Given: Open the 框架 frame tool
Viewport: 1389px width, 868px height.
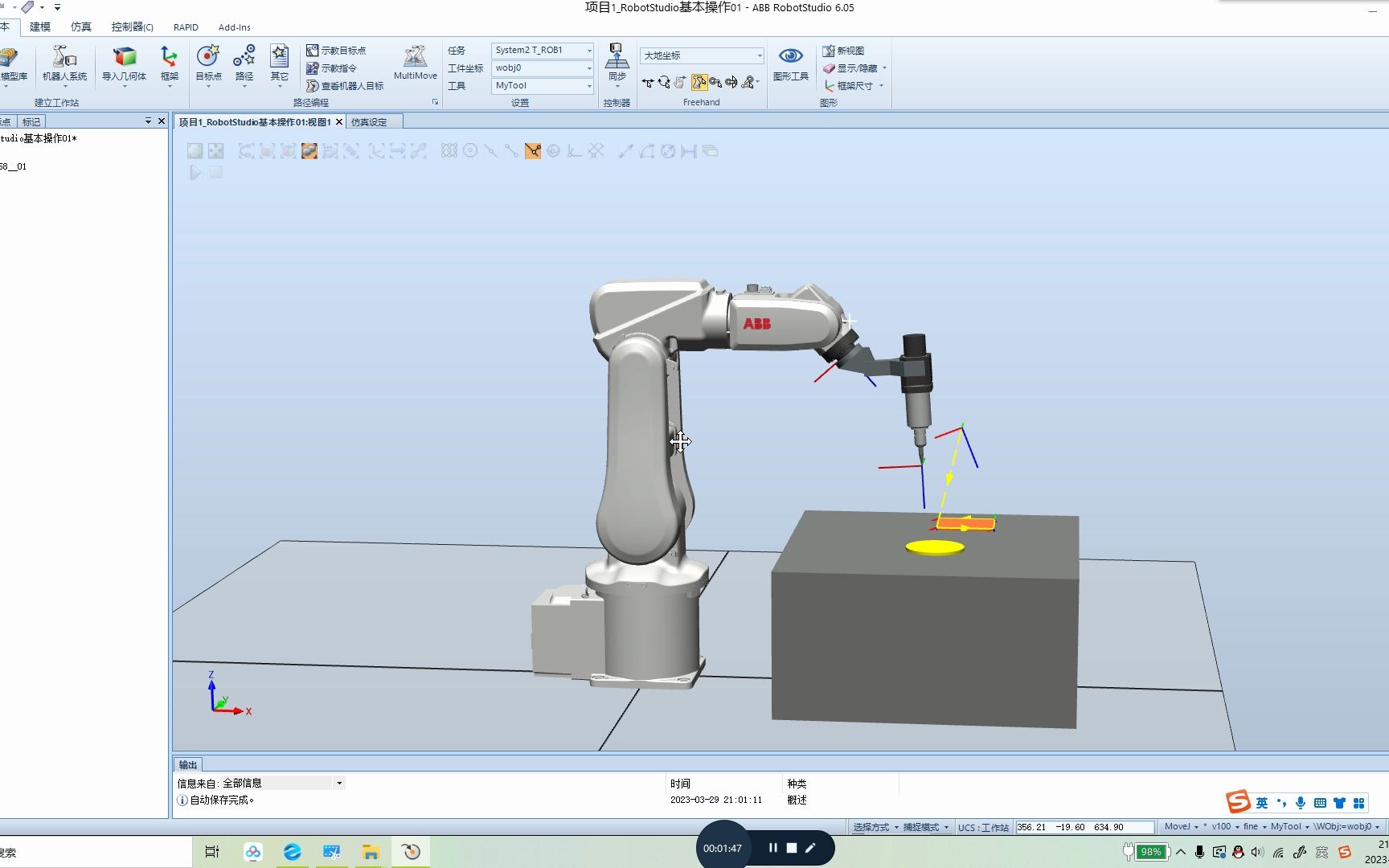Looking at the screenshot, I should [169, 64].
